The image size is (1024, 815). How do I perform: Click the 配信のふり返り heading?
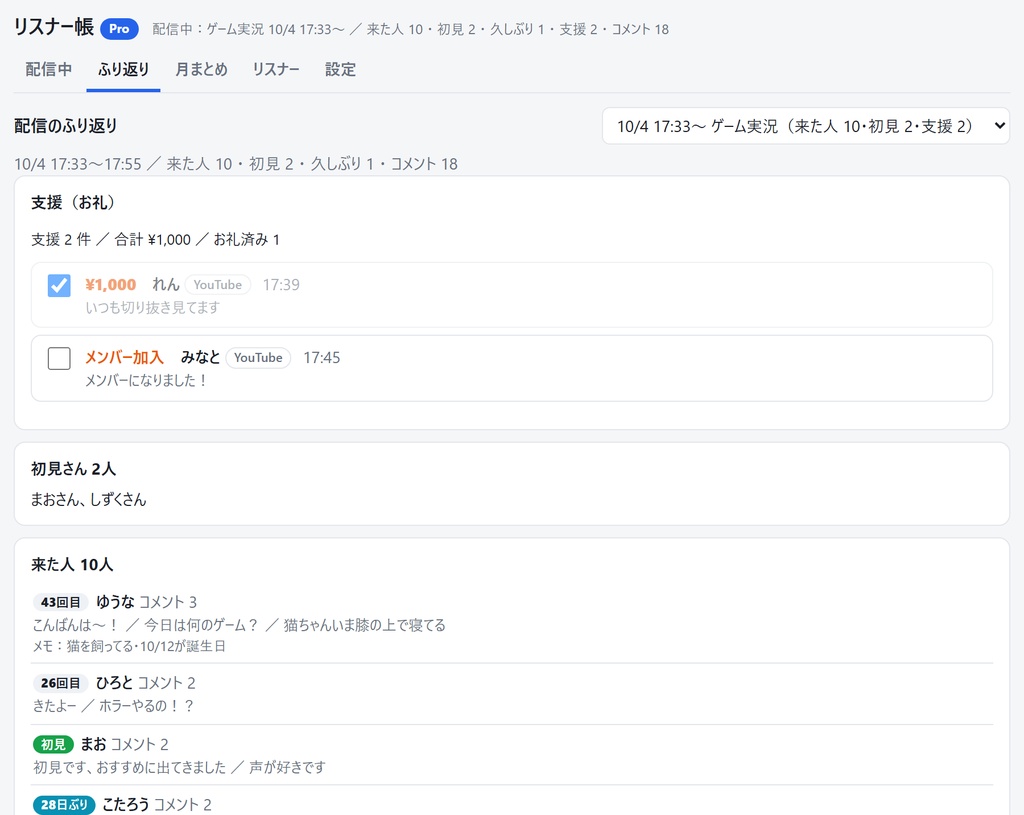point(65,126)
